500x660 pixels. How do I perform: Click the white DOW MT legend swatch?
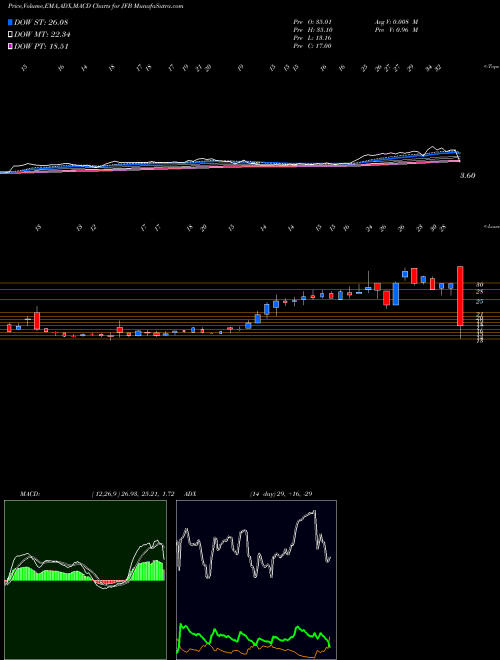(10, 35)
